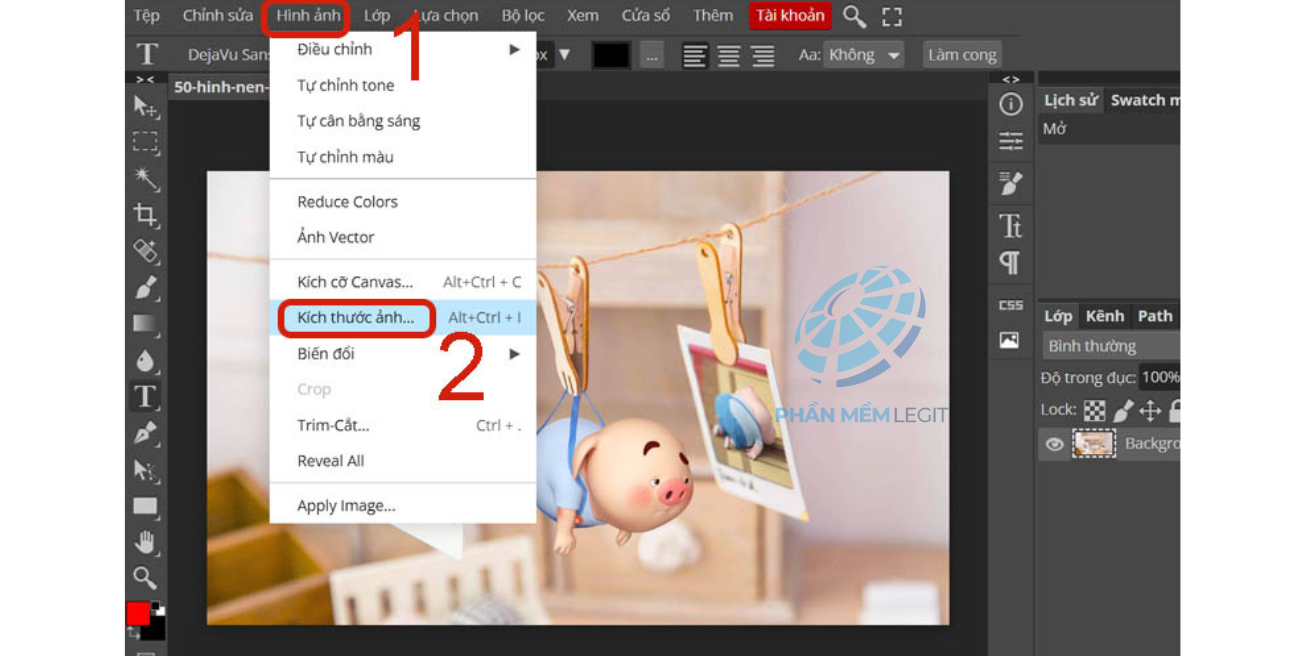
Task: Open the Brush settings panel icon
Action: (1010, 184)
